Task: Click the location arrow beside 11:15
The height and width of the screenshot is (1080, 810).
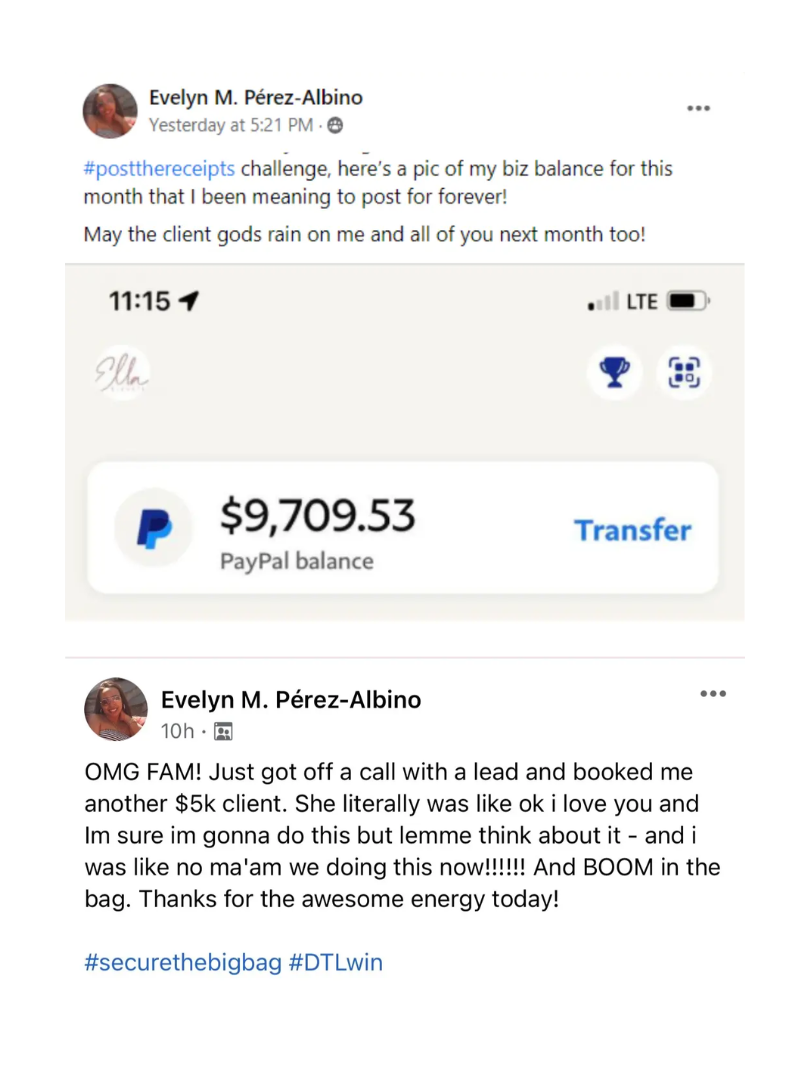Action: (187, 301)
